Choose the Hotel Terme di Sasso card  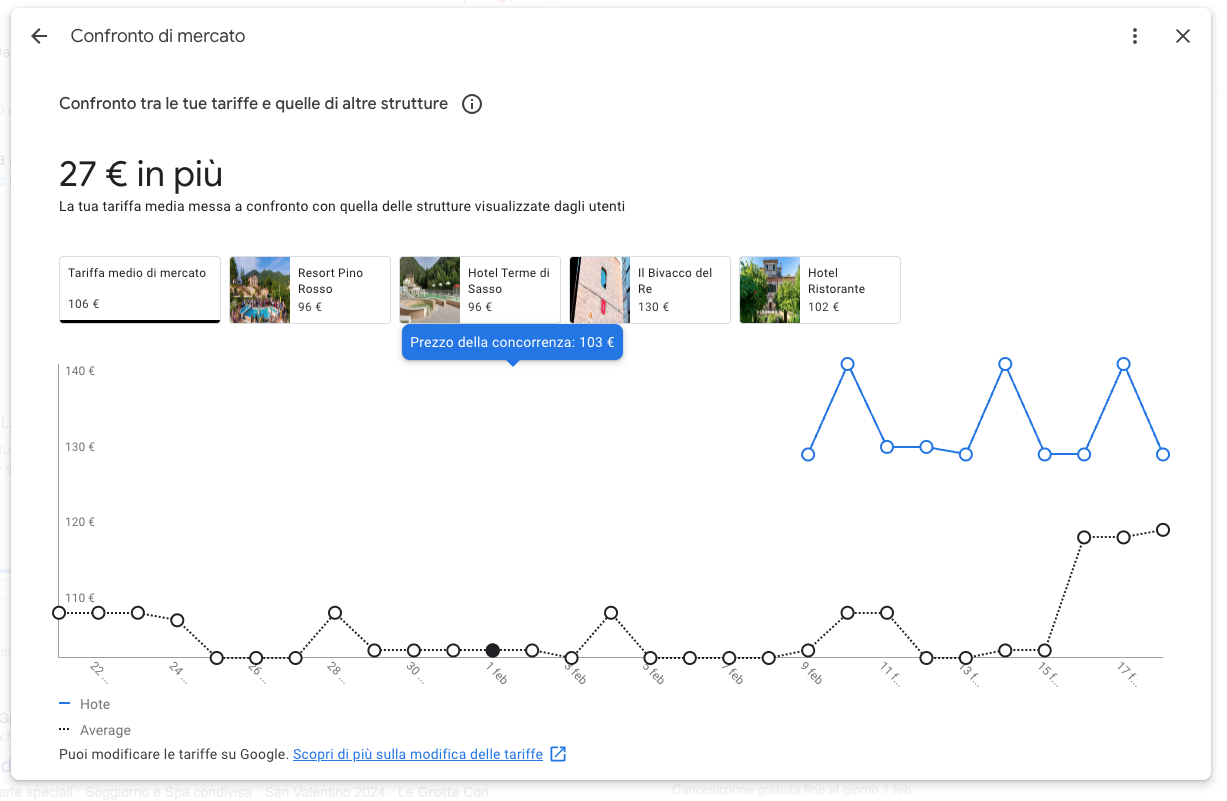pos(480,290)
